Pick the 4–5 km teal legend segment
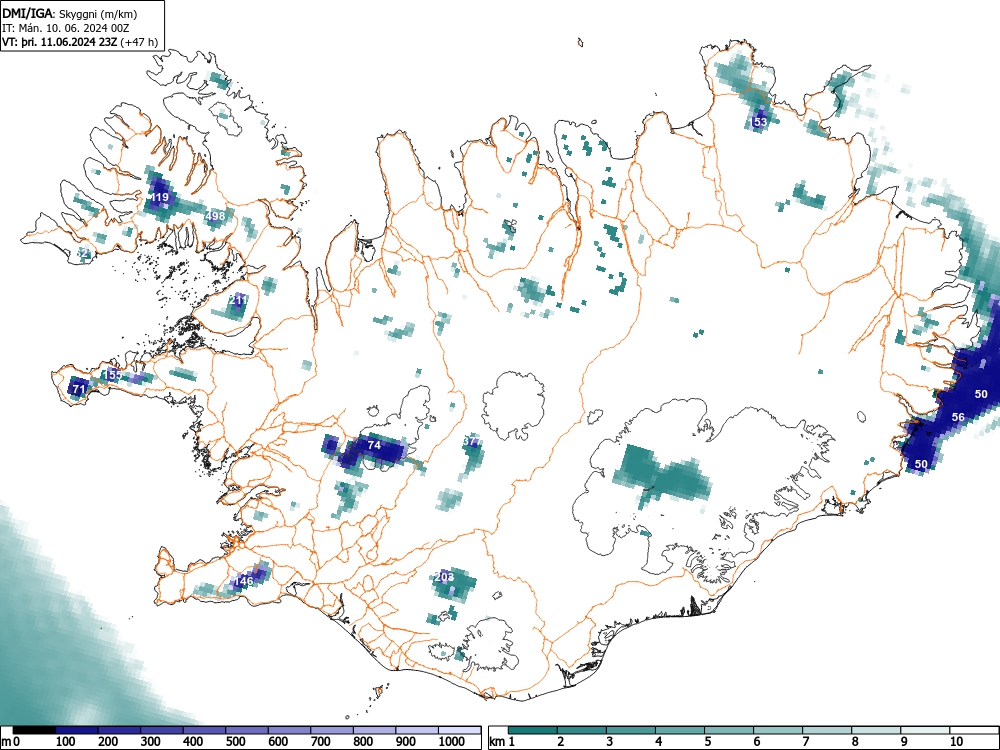Viewport: 1000px width, 750px height. click(680, 730)
